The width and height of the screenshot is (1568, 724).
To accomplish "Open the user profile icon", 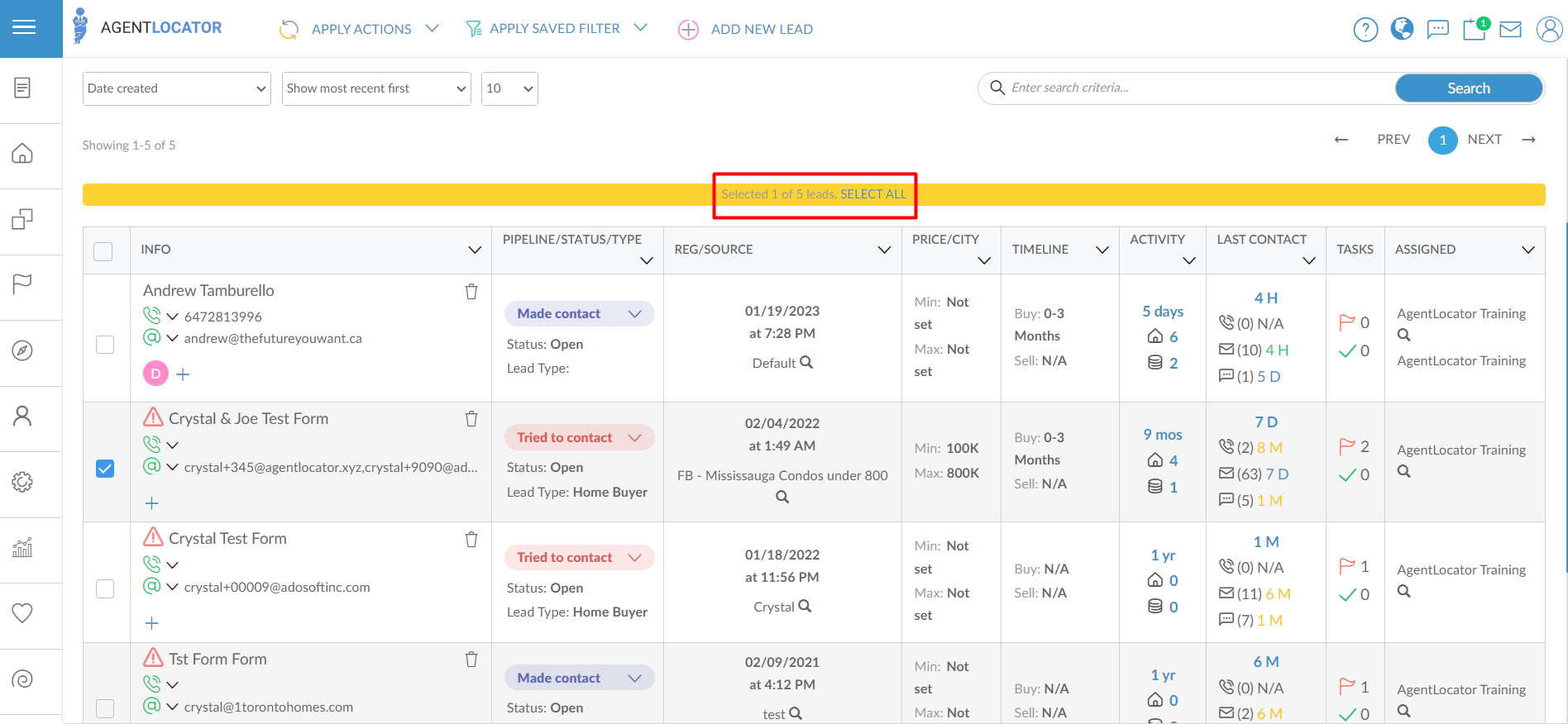I will [x=1549, y=29].
